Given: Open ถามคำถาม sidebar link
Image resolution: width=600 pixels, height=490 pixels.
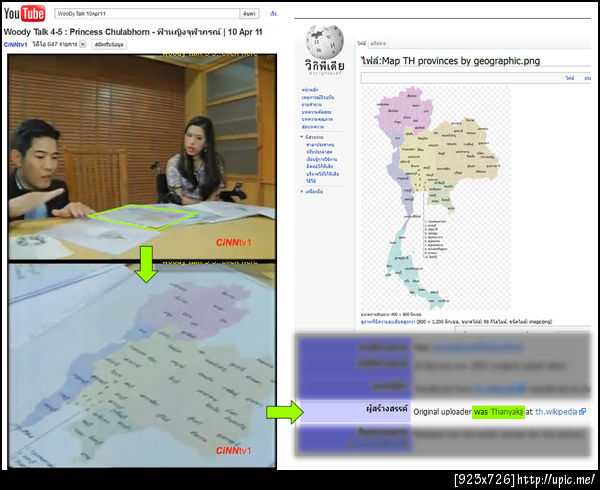Looking at the screenshot, I should tap(311, 104).
